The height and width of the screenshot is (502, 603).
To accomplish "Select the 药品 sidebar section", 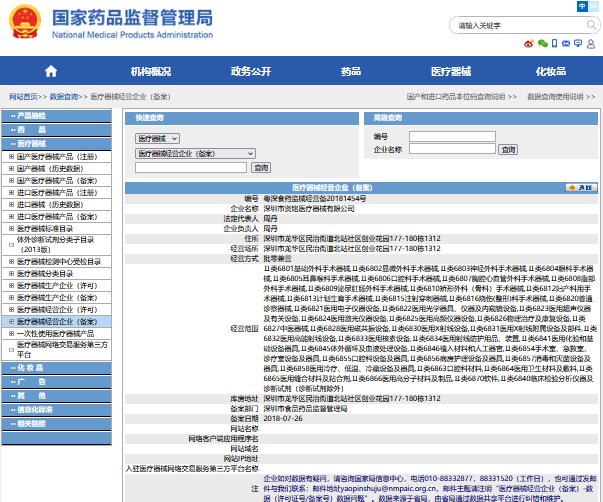I will coord(57,130).
